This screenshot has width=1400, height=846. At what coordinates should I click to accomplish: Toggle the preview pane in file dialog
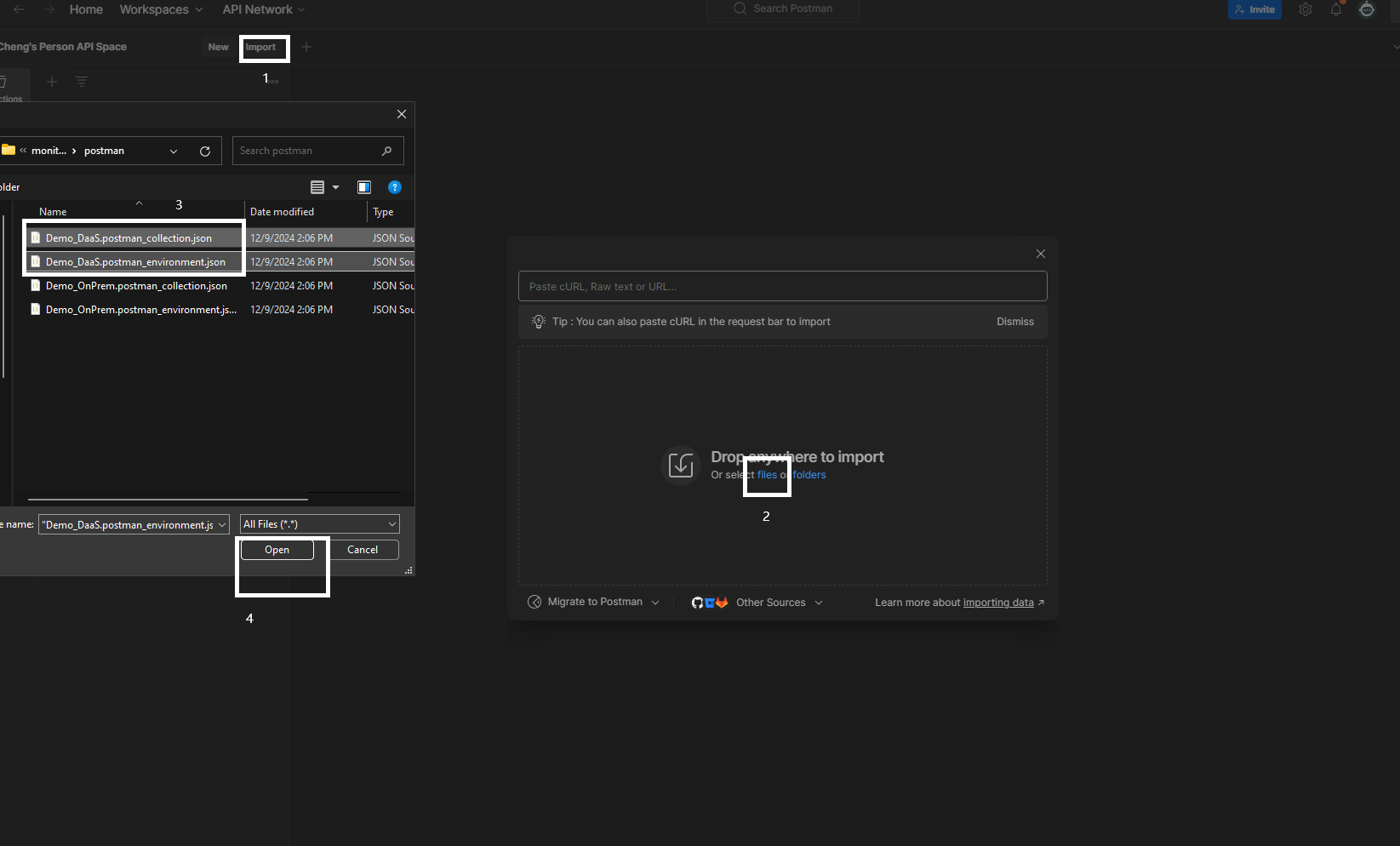pos(364,187)
